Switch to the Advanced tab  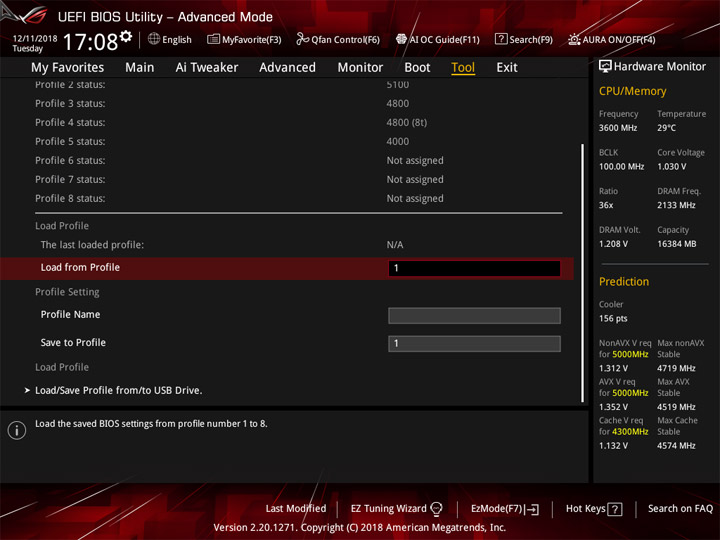click(x=287, y=68)
